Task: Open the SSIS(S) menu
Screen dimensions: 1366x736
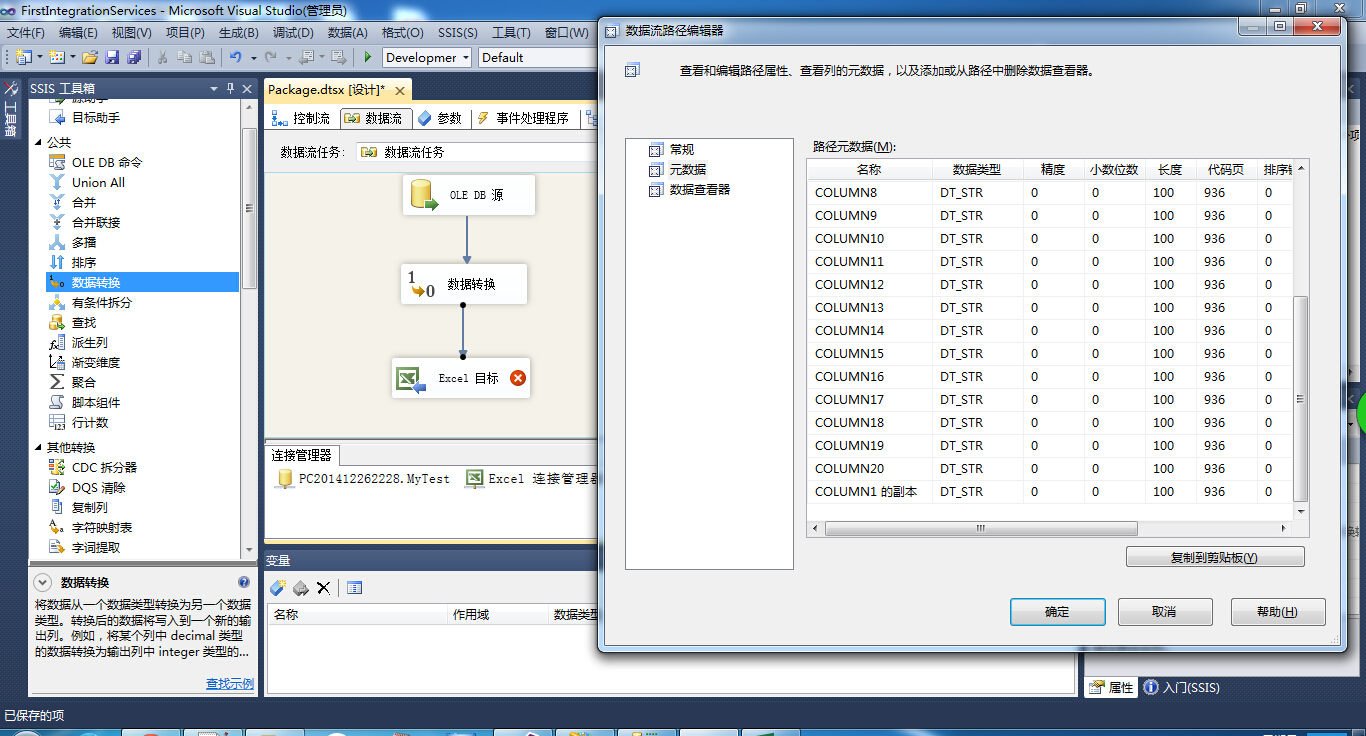Action: click(457, 33)
